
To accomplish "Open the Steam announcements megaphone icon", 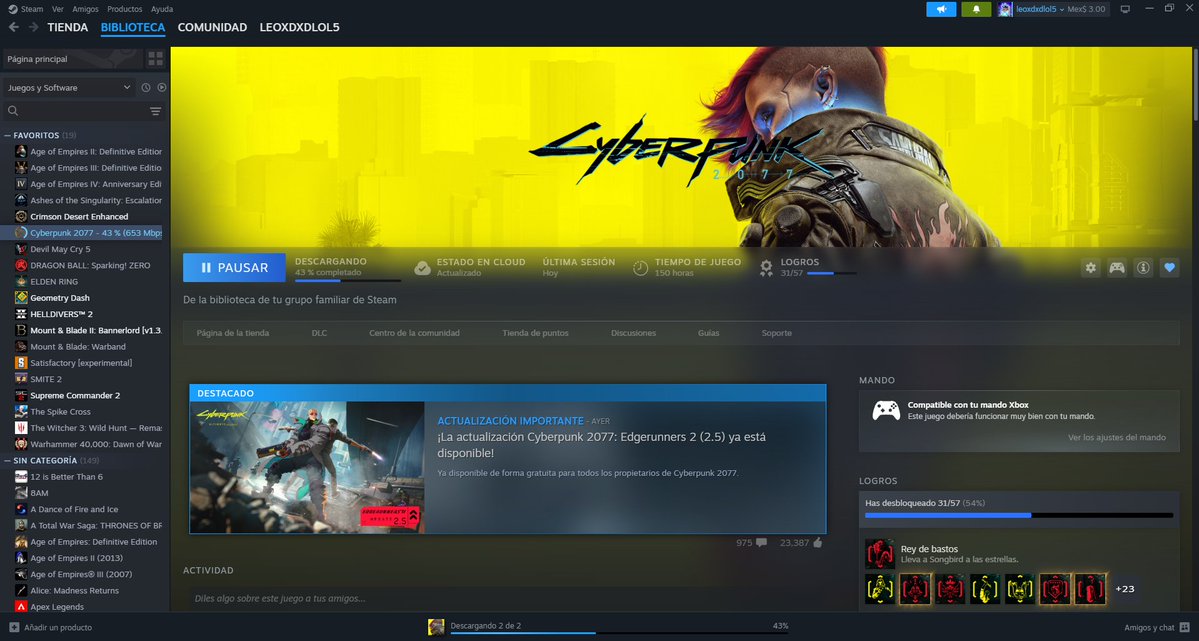I will pos(941,9).
